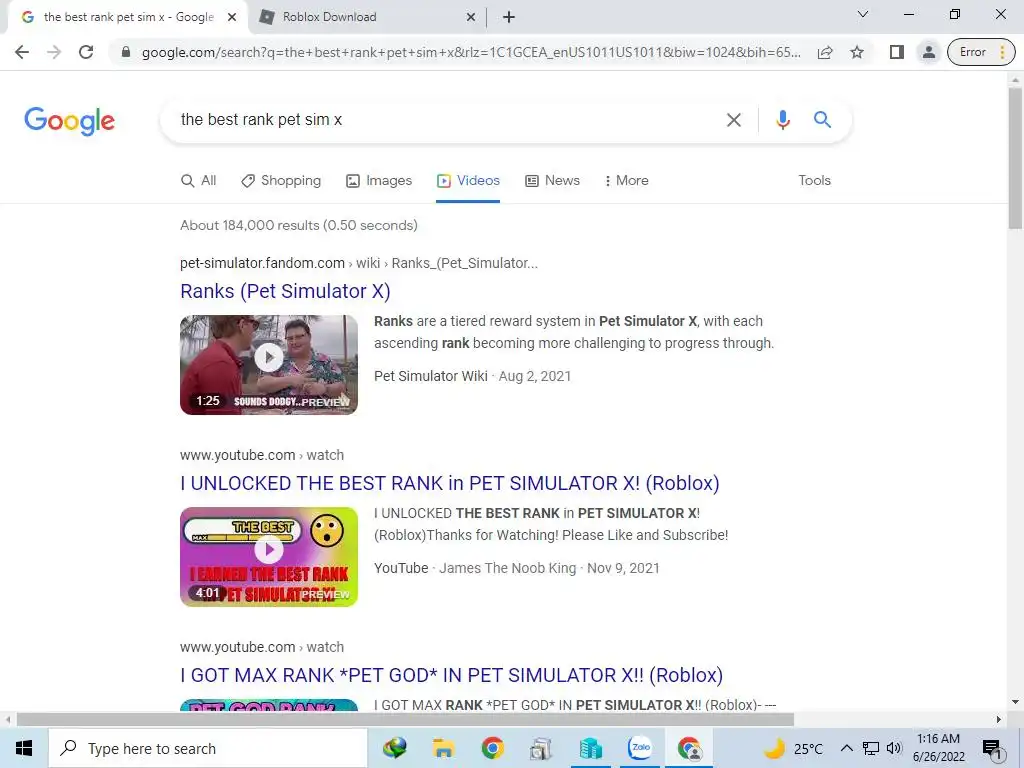Reload the current page
This screenshot has height=768, width=1024.
point(86,52)
